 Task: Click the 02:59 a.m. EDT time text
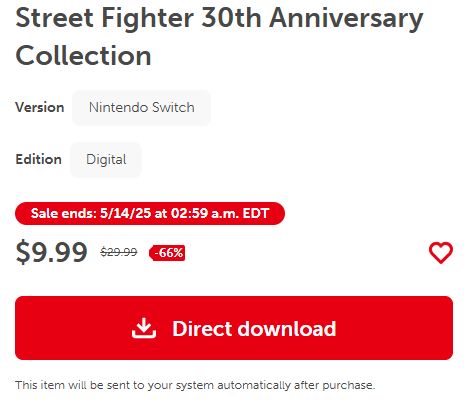[220, 213]
